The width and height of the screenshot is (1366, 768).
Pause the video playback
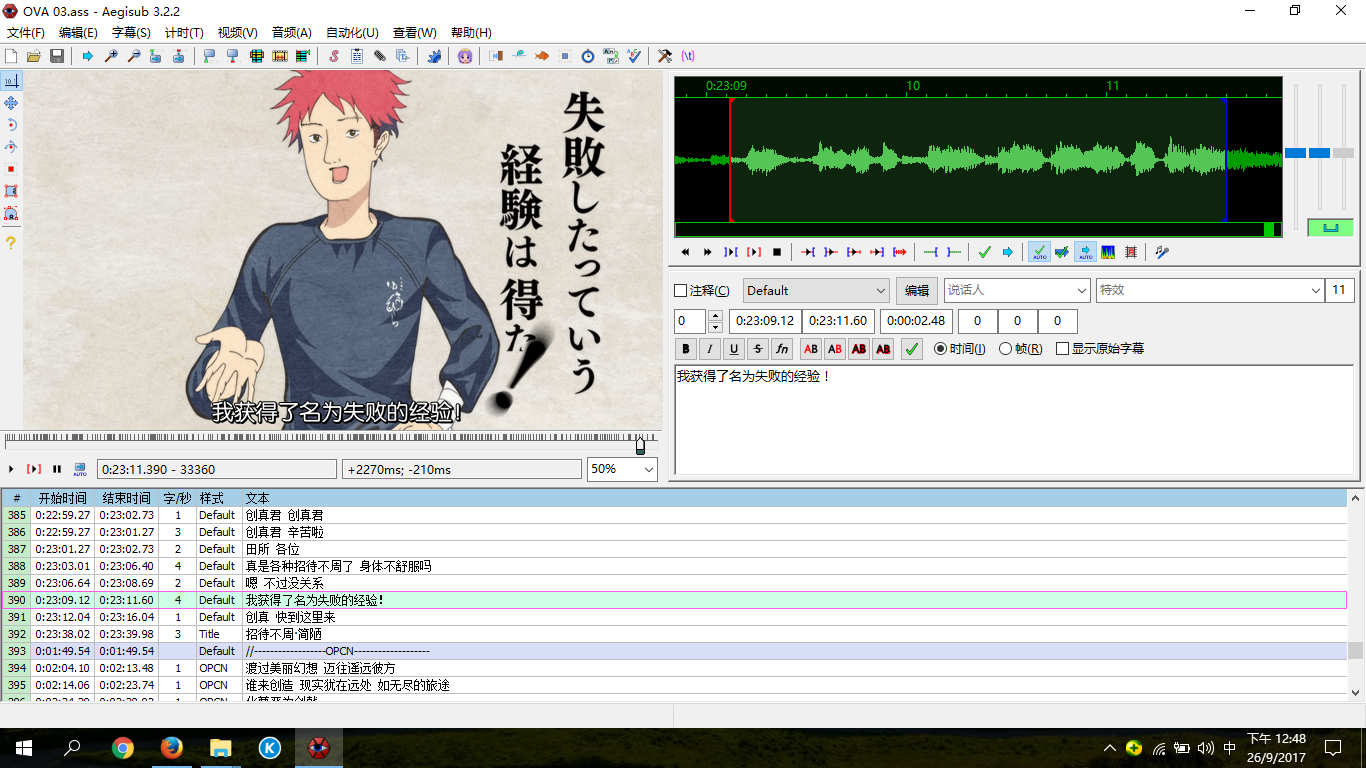[x=57, y=469]
